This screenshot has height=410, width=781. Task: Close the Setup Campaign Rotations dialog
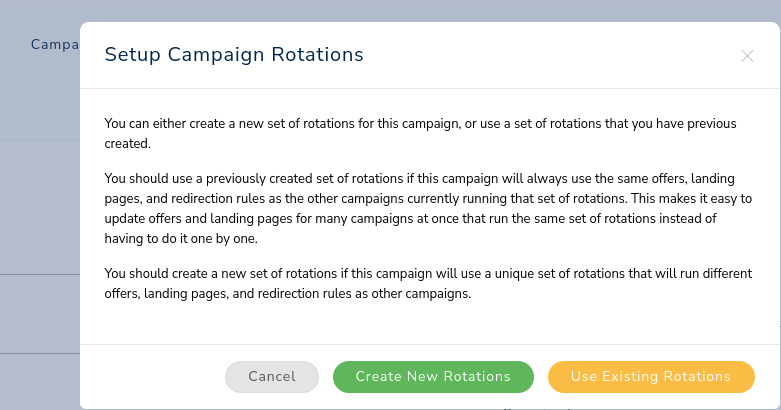[747, 56]
